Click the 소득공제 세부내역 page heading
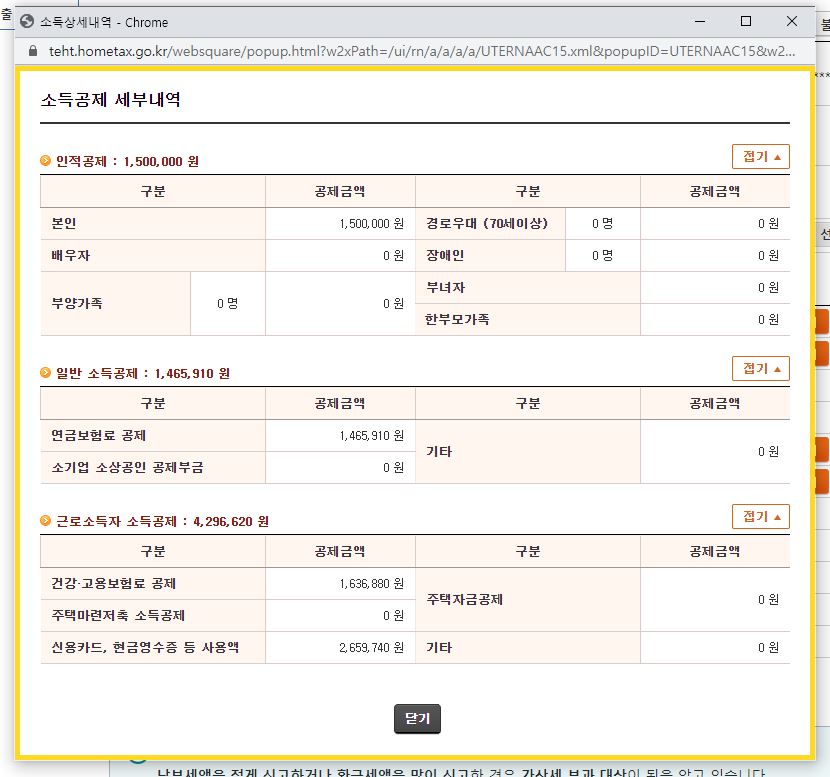Image resolution: width=830 pixels, height=777 pixels. click(110, 100)
